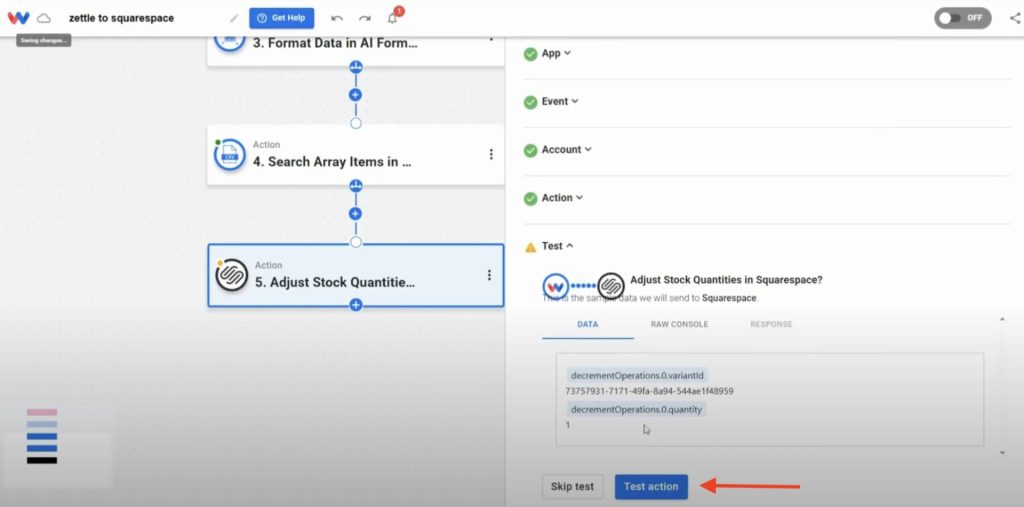Select step 3 Format Data card
Viewport: 1024px width, 507px height.
356,50
